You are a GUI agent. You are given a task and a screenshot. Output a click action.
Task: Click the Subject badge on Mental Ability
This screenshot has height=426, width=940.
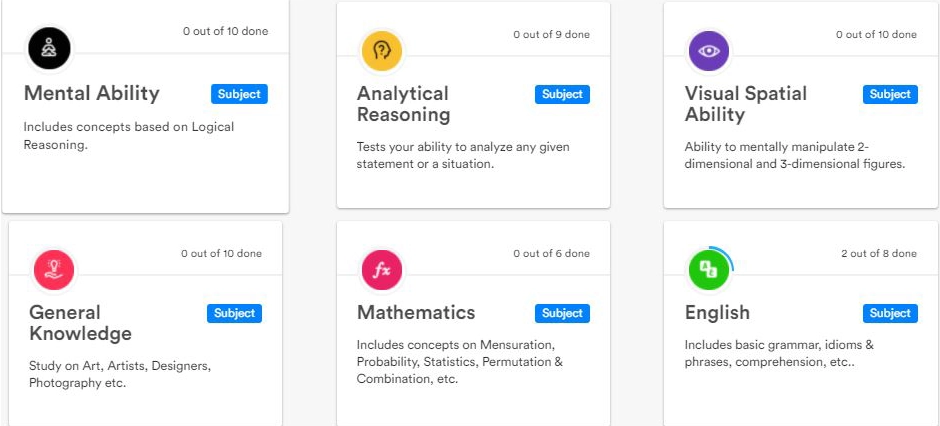pyautogui.click(x=239, y=94)
